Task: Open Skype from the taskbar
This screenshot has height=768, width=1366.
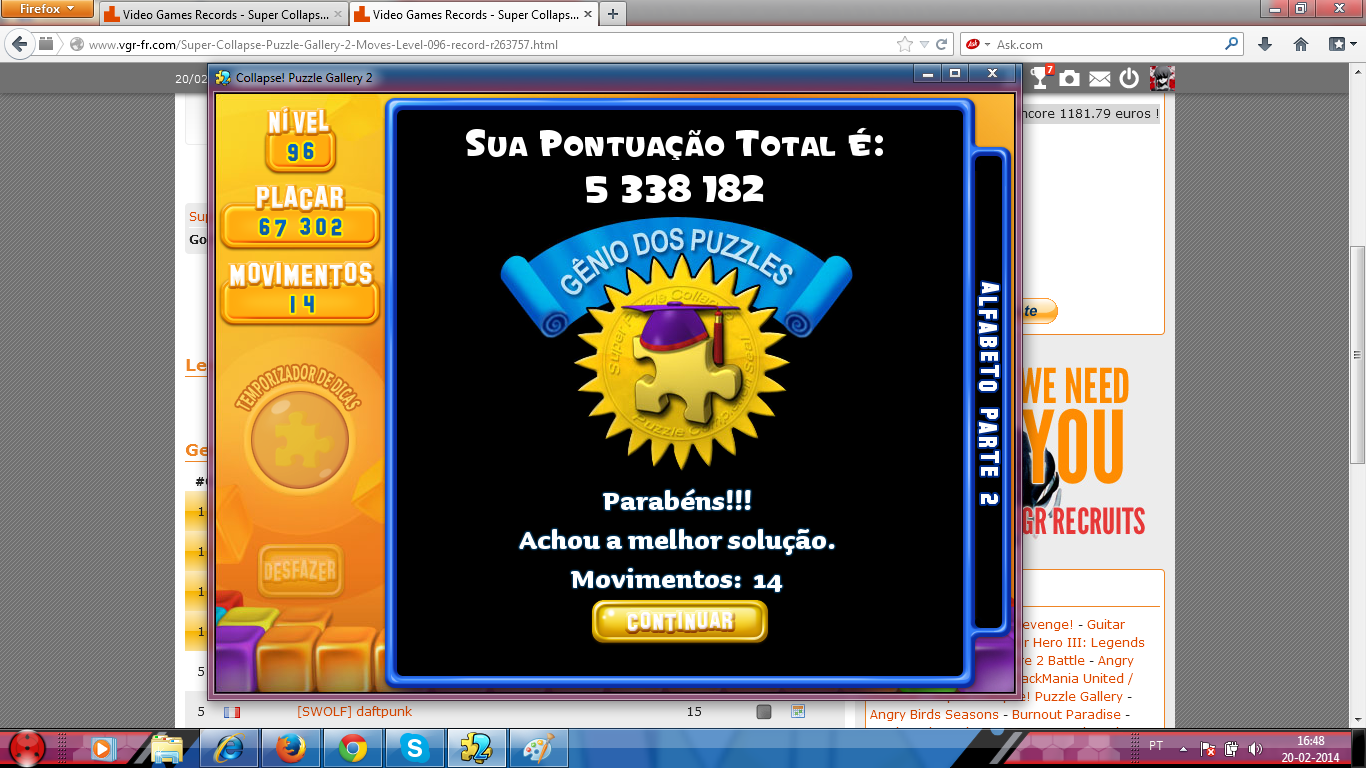Action: pos(414,747)
